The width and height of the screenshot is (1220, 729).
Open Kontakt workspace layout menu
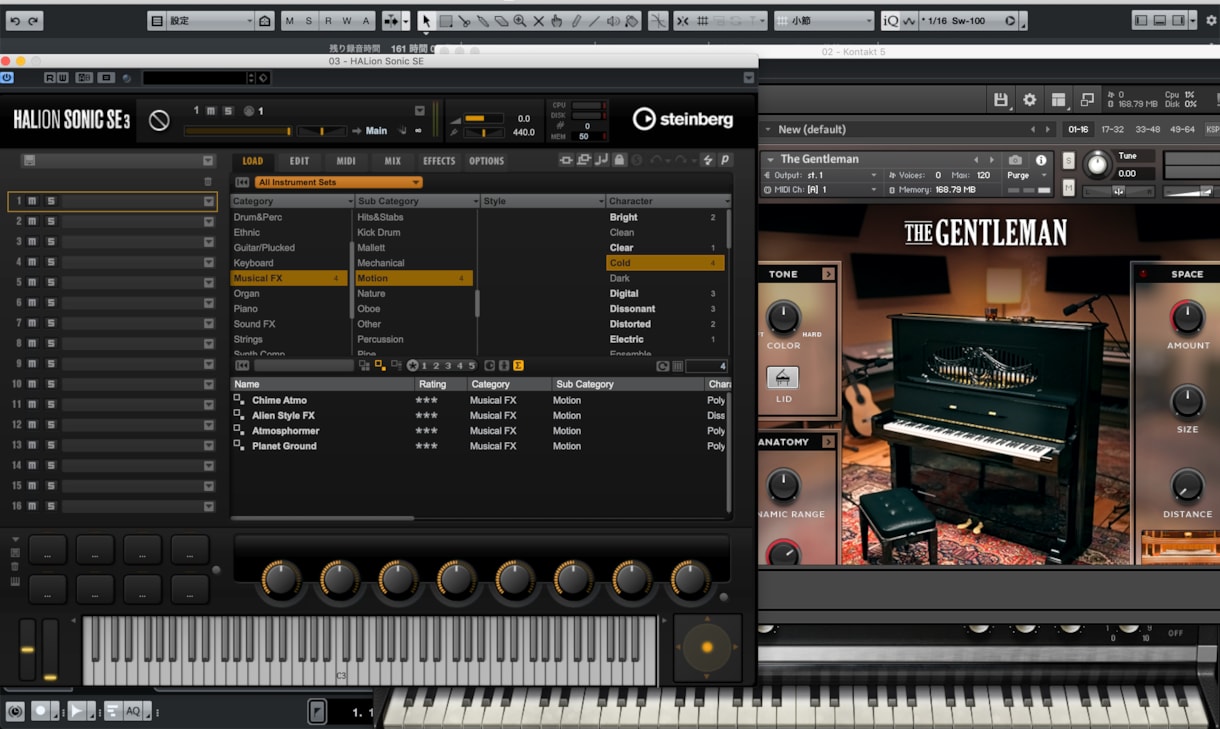pyautogui.click(x=1058, y=99)
